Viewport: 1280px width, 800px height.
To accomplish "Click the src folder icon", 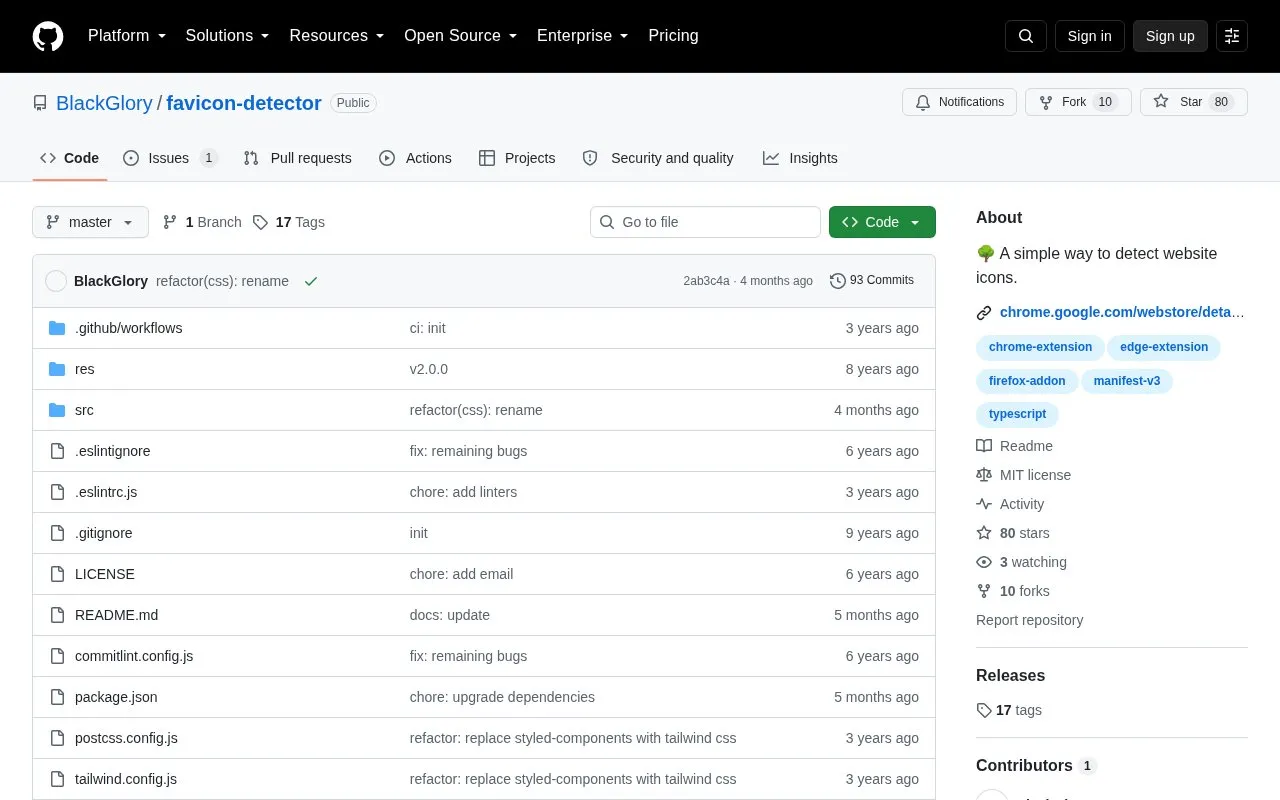I will (57, 410).
